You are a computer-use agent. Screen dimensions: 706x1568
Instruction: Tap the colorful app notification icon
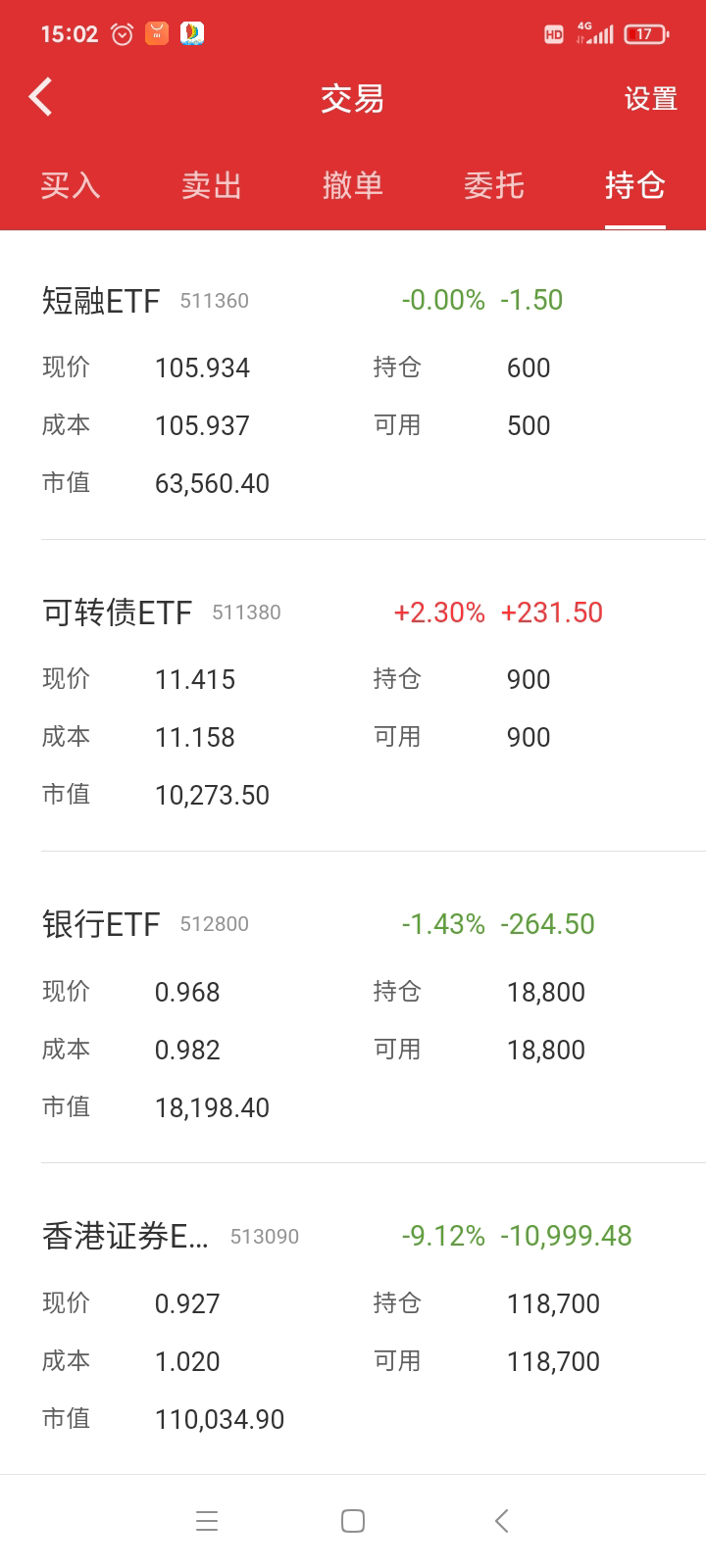click(192, 34)
